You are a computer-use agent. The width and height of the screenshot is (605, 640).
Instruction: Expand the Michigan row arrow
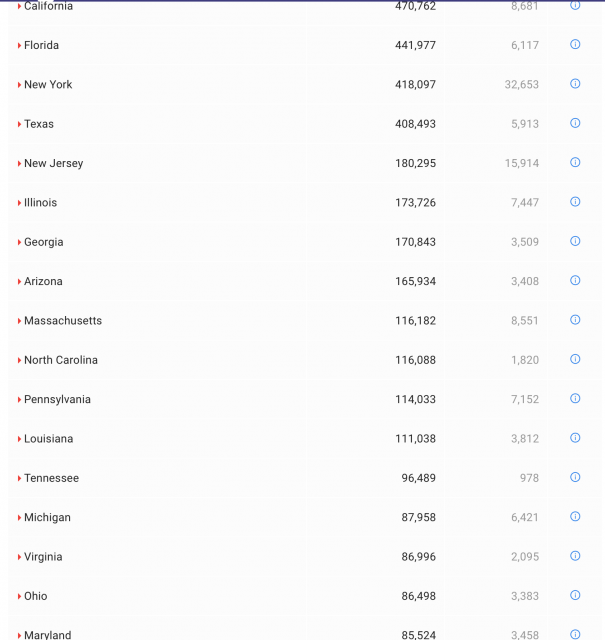(19, 518)
